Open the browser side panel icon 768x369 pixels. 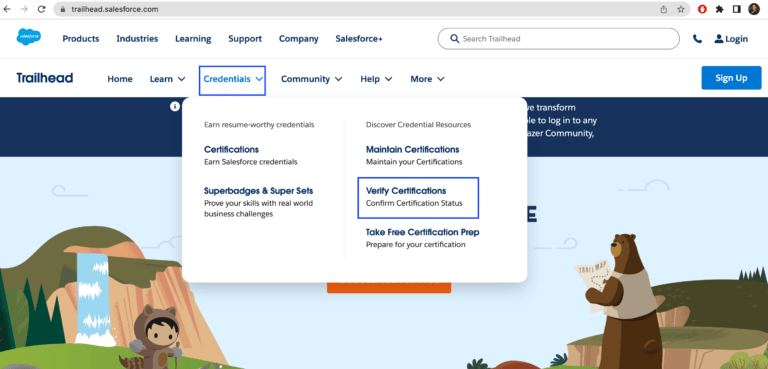(737, 9)
